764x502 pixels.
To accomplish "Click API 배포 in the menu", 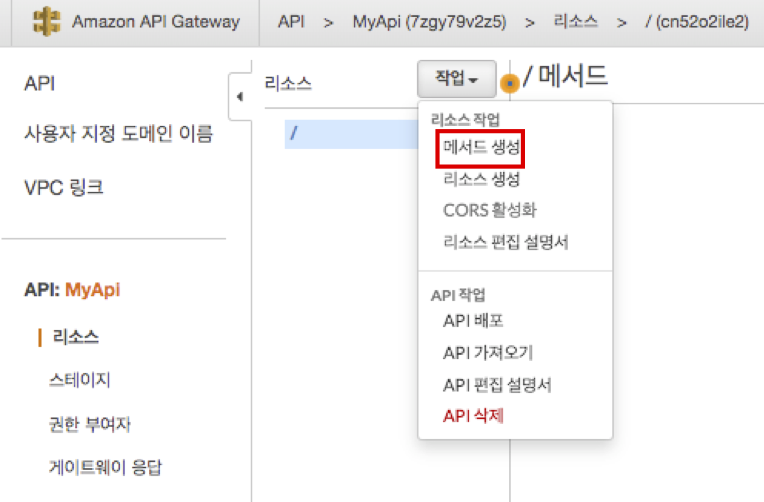I will (x=473, y=321).
